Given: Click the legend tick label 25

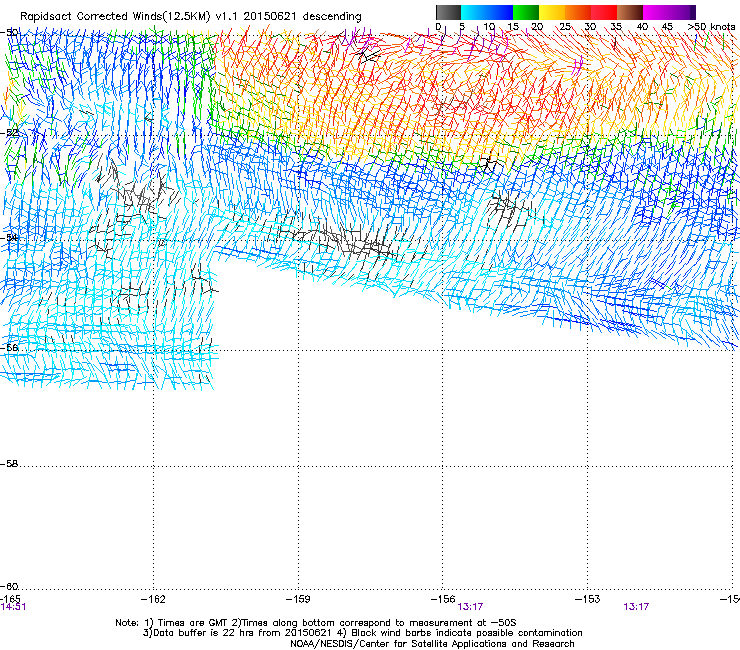Looking at the screenshot, I should (565, 27).
